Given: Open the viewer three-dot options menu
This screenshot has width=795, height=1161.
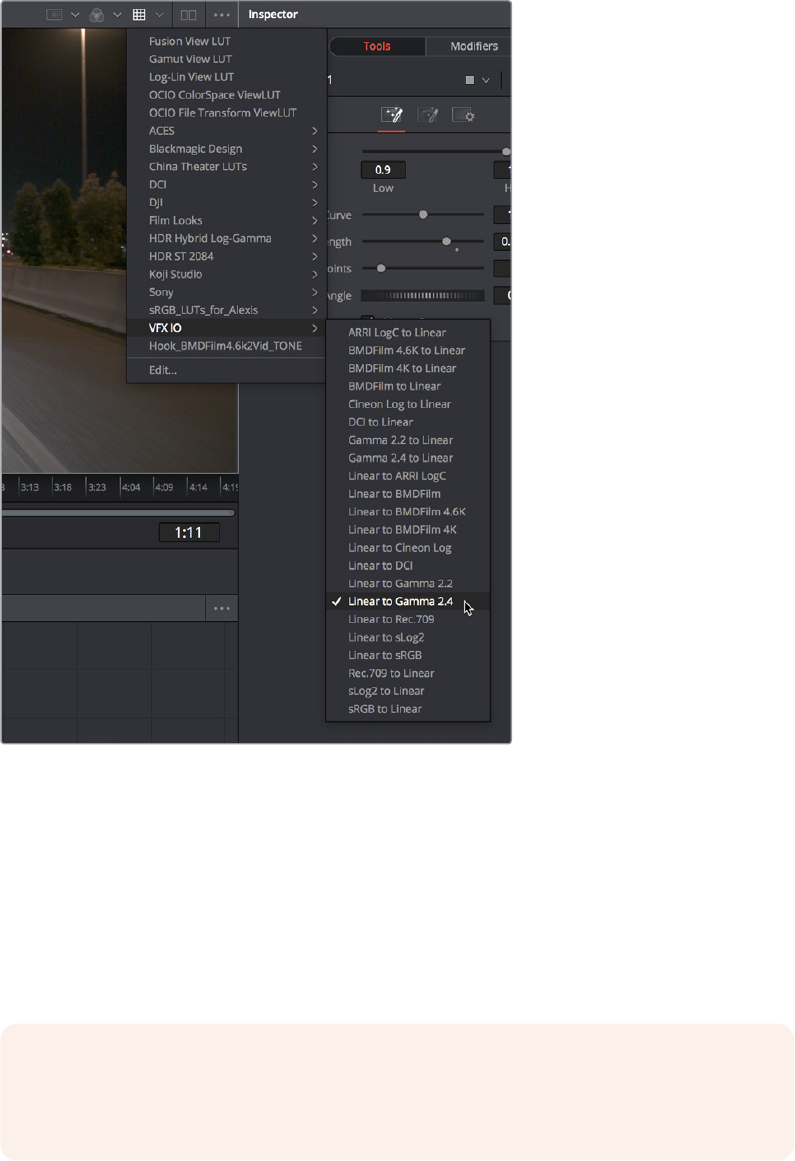Looking at the screenshot, I should (x=221, y=14).
